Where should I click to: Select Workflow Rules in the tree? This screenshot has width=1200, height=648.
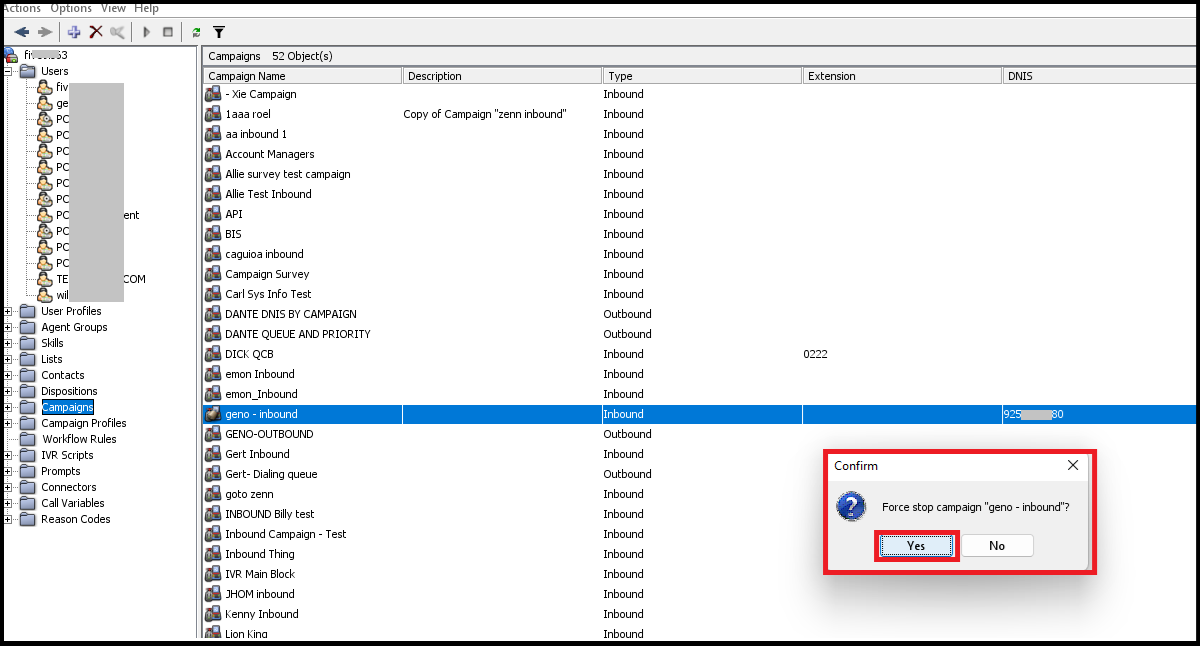point(79,439)
